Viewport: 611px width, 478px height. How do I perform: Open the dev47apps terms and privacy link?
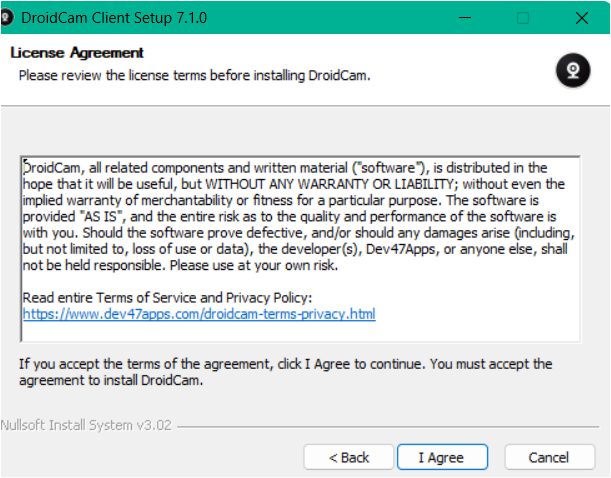[x=199, y=314]
